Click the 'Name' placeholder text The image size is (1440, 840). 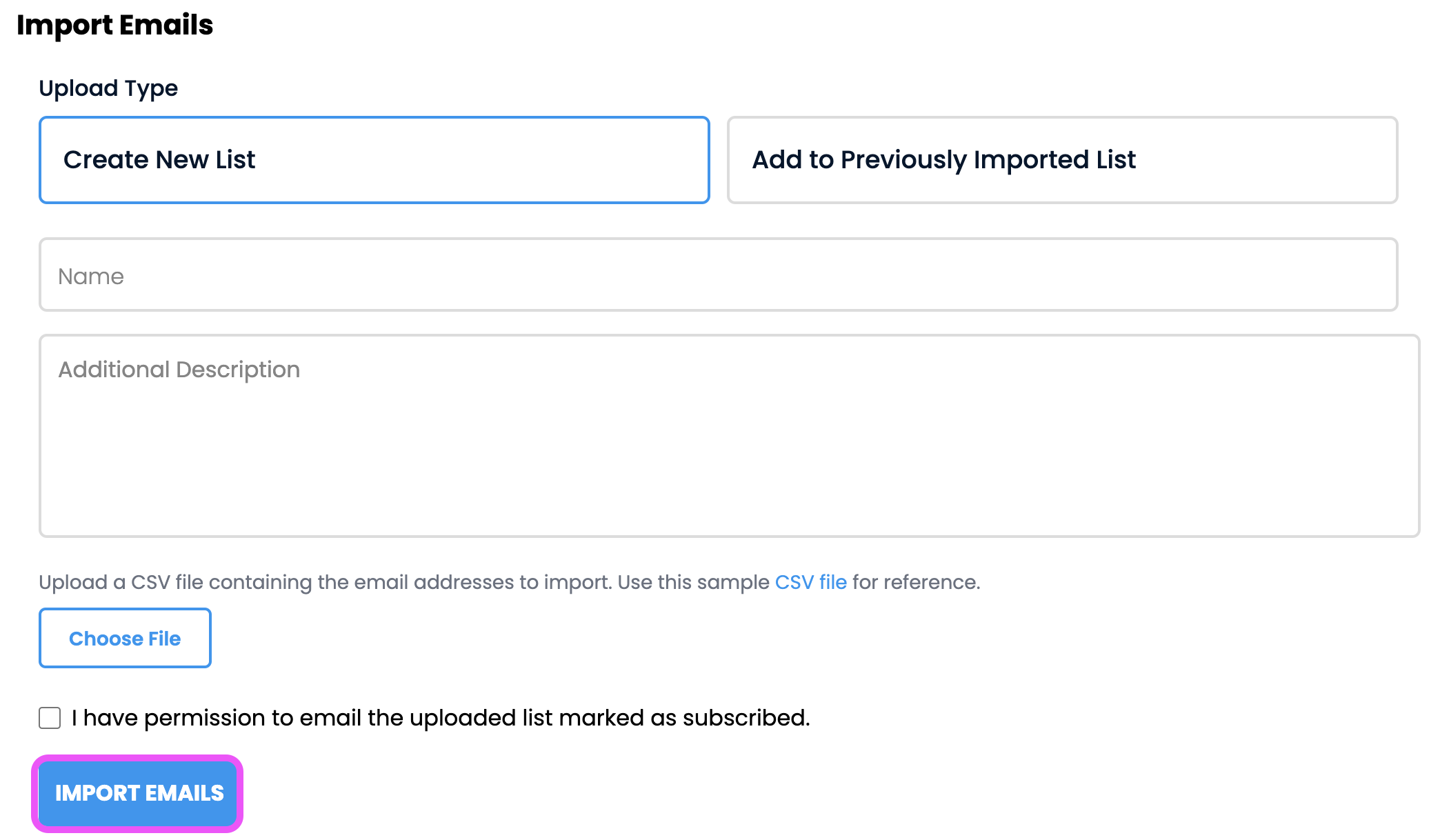(x=91, y=277)
